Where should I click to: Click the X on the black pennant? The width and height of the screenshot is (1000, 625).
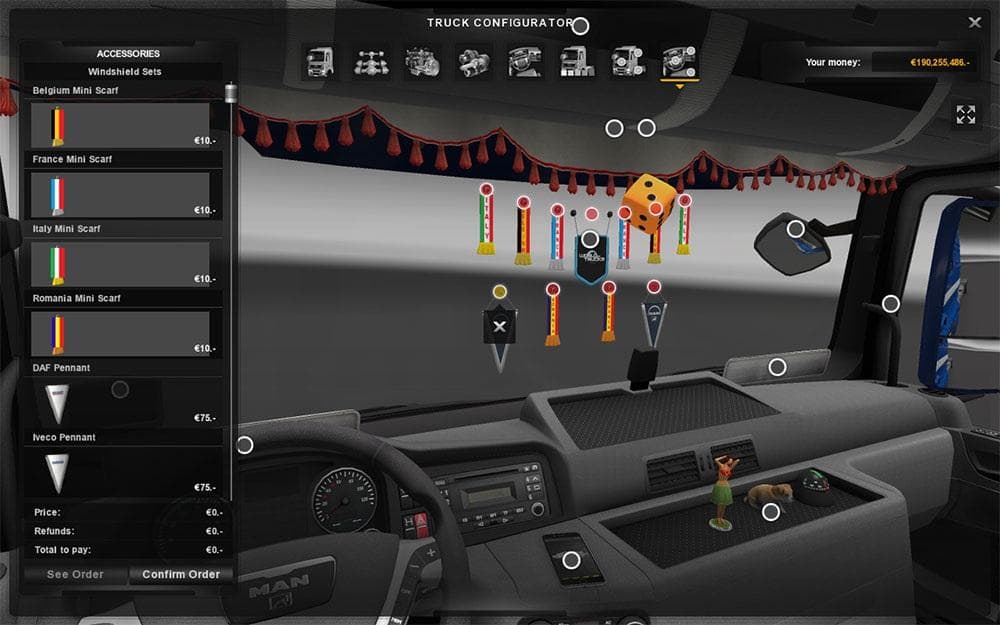pyautogui.click(x=499, y=327)
